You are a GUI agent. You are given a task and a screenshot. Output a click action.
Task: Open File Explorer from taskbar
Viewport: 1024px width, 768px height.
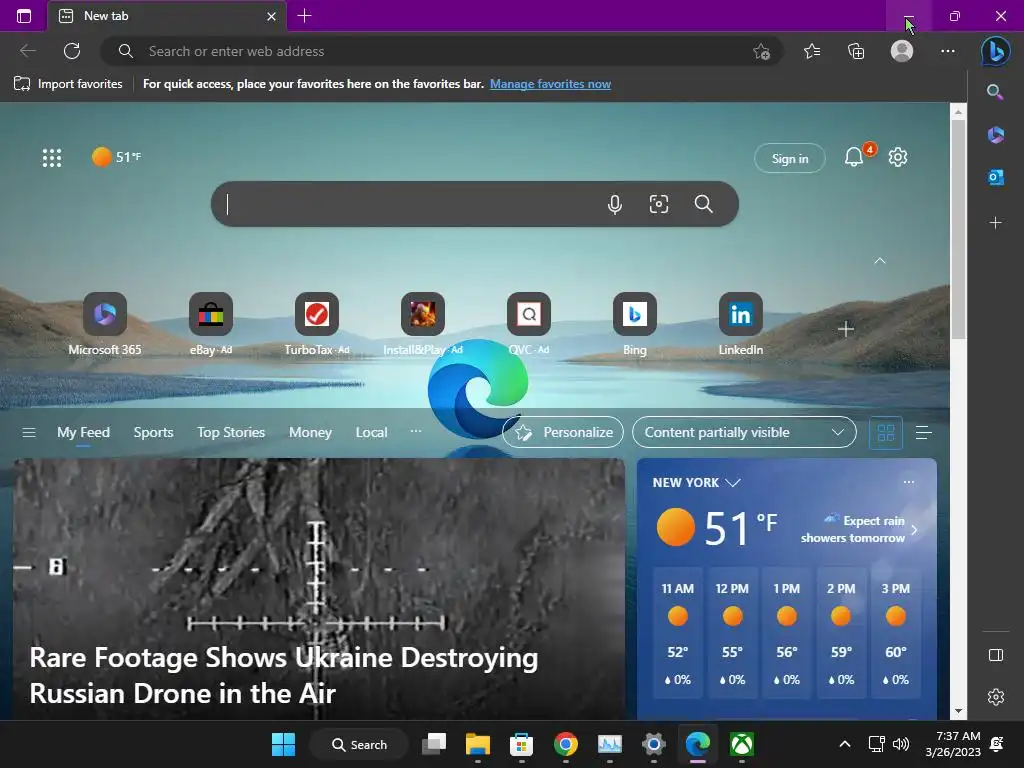[x=477, y=744]
